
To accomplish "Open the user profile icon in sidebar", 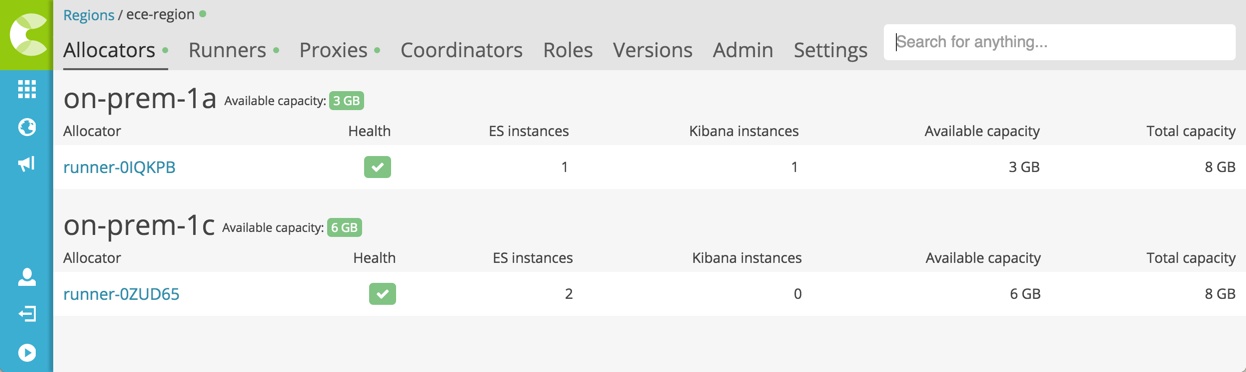I will (x=27, y=276).
